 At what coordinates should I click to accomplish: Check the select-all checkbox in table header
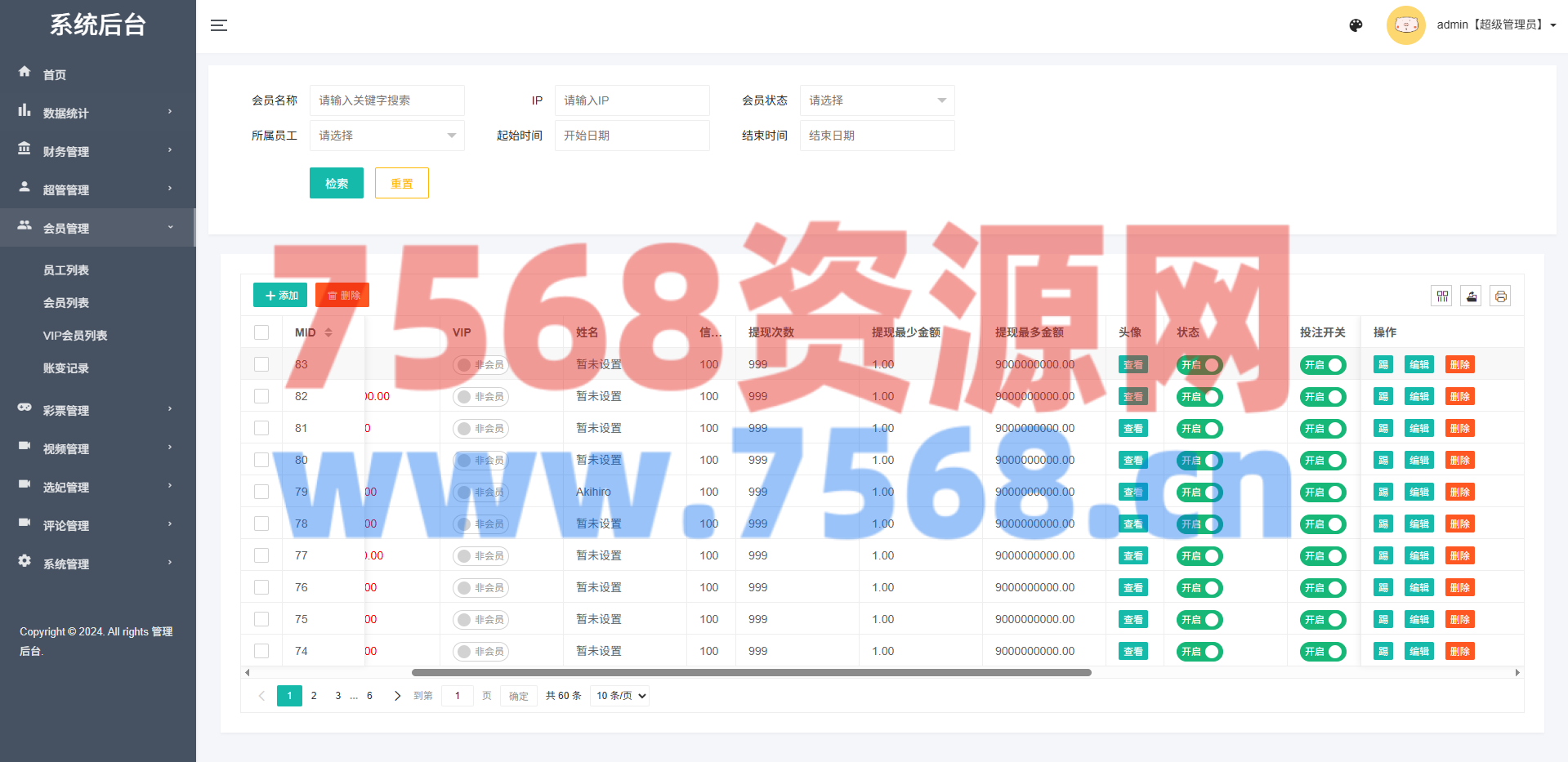261,332
